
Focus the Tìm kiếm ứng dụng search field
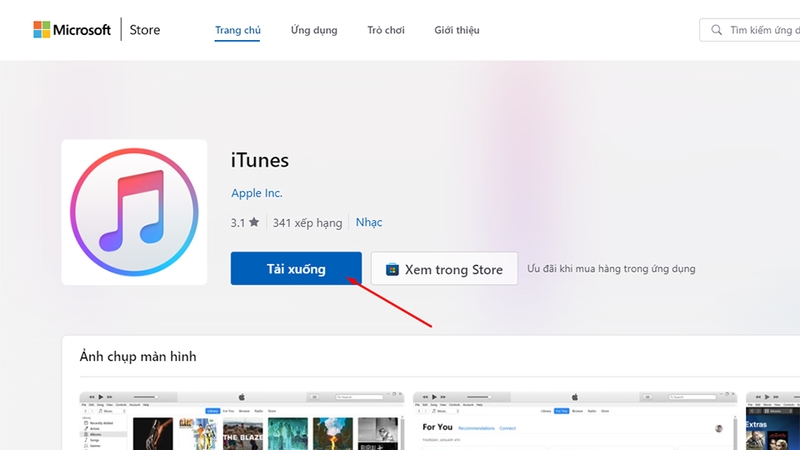click(749, 30)
